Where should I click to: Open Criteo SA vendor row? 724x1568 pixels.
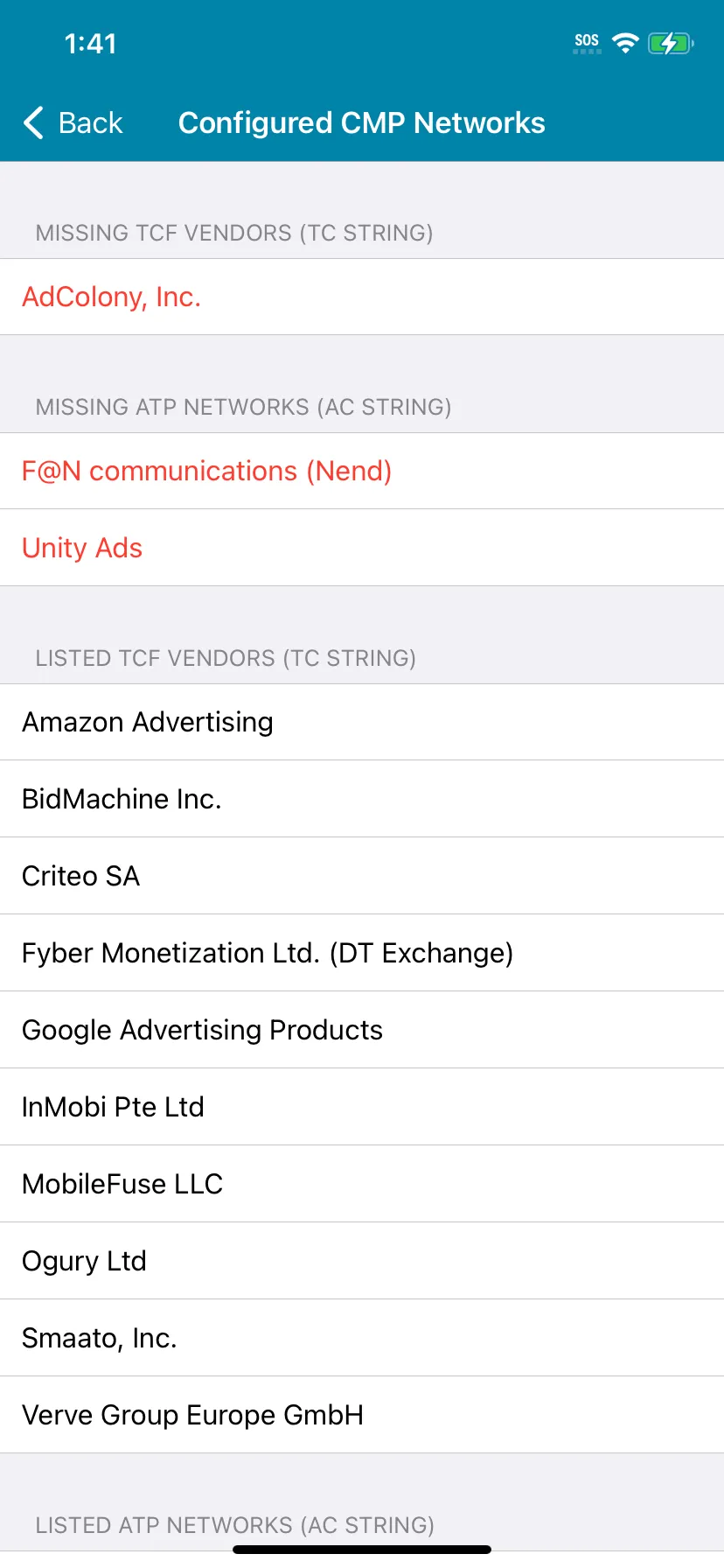pyautogui.click(x=80, y=876)
